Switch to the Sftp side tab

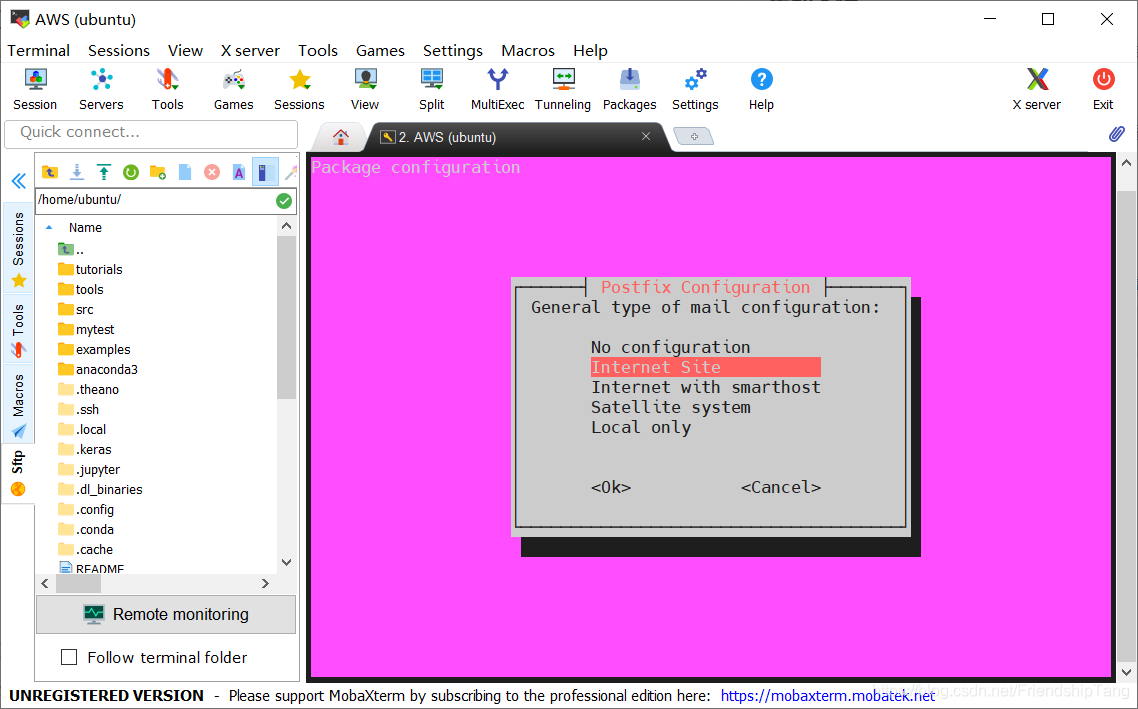click(x=18, y=473)
